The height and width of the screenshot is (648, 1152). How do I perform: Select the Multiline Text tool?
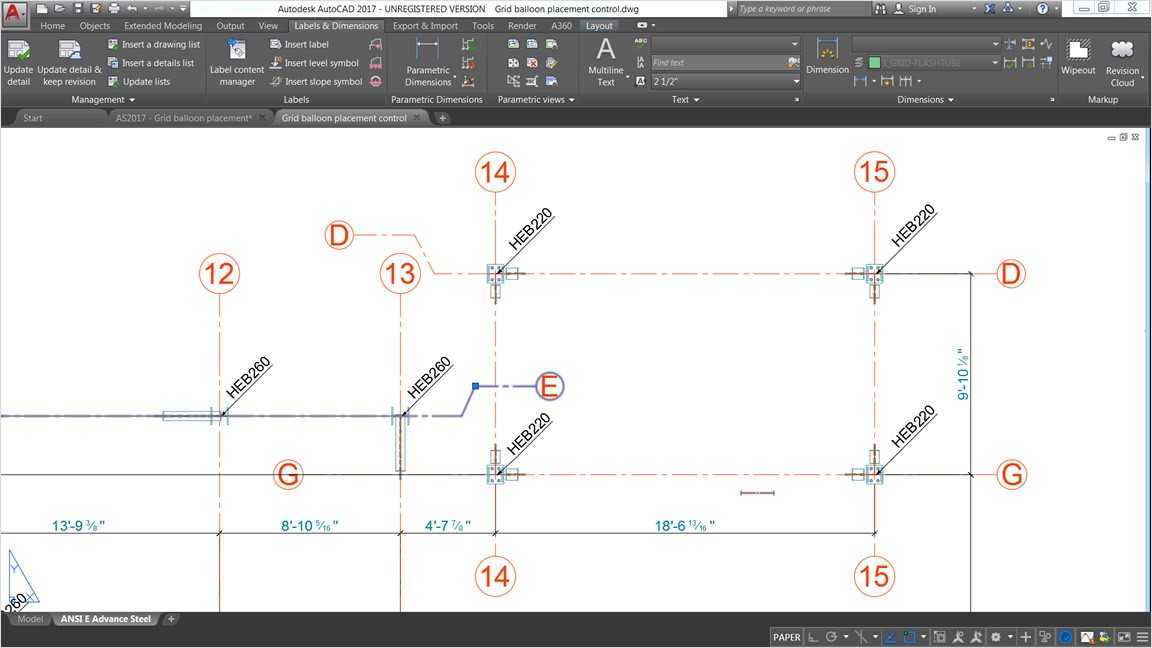(605, 62)
